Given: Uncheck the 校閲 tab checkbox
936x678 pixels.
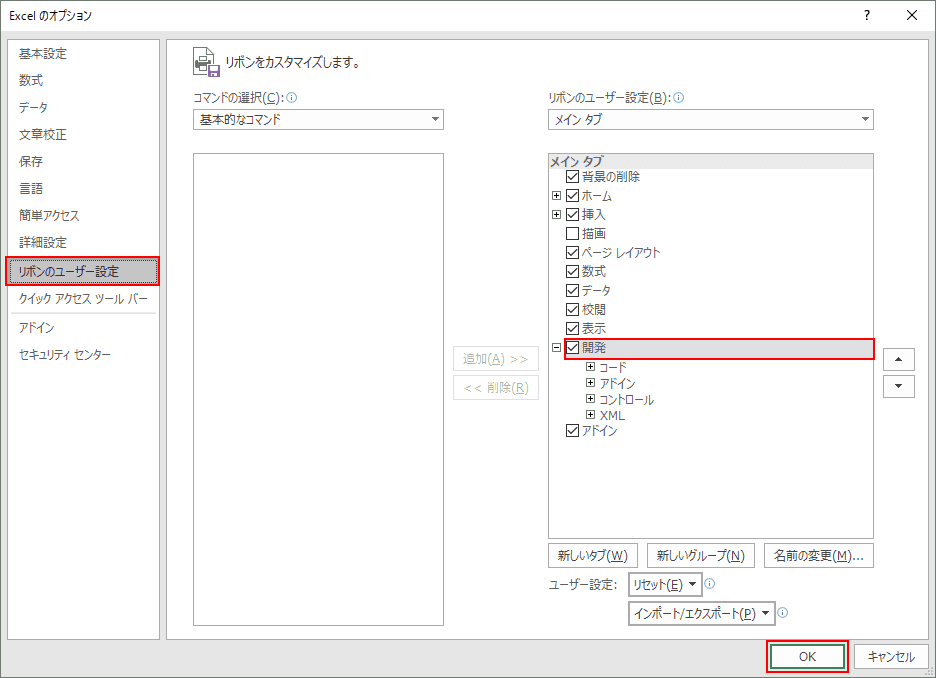Looking at the screenshot, I should [x=572, y=309].
